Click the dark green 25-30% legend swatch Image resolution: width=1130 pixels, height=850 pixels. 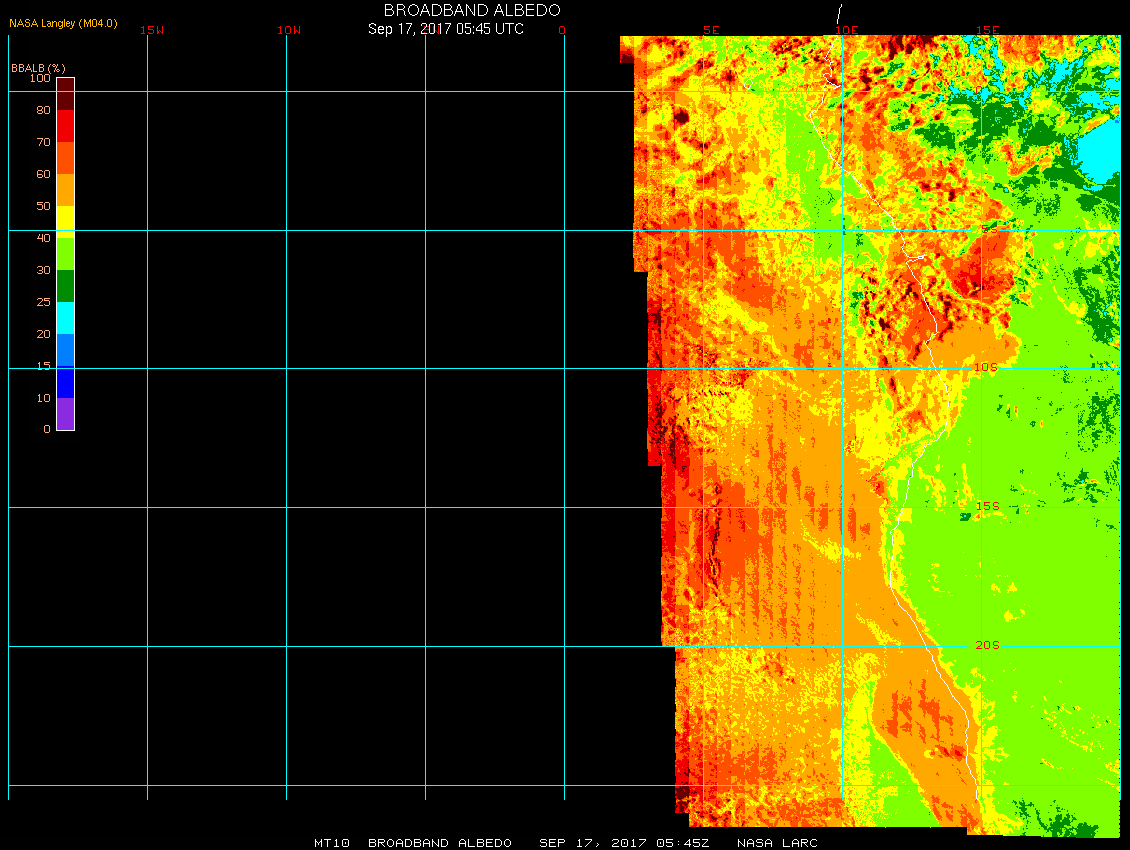click(65, 286)
